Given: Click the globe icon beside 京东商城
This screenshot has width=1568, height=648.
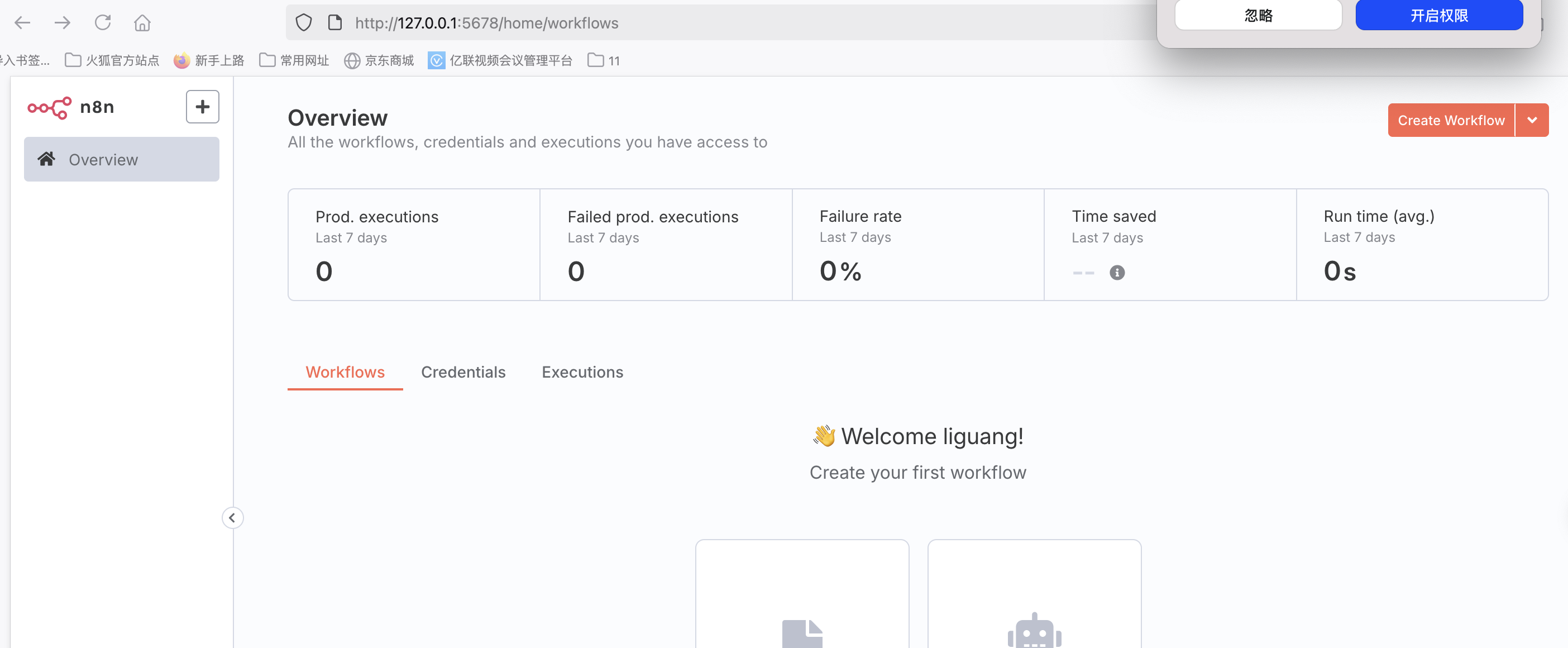Looking at the screenshot, I should [x=352, y=60].
